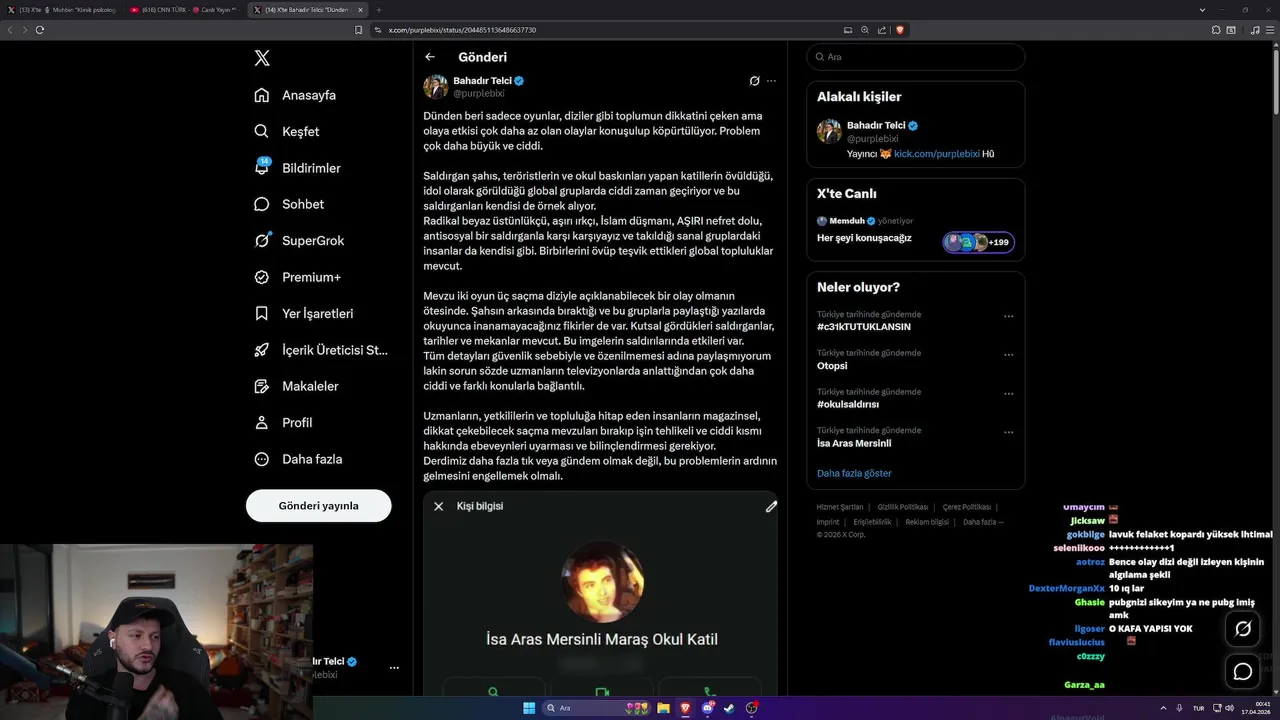Open the Hizmet Şartları footer link
This screenshot has width=1280, height=720.
pos(840,507)
